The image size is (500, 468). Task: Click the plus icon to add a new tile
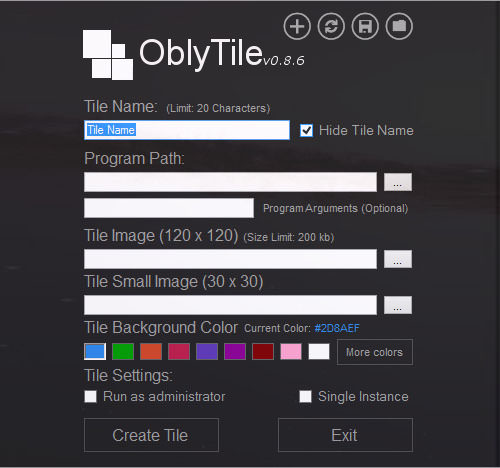point(297,26)
